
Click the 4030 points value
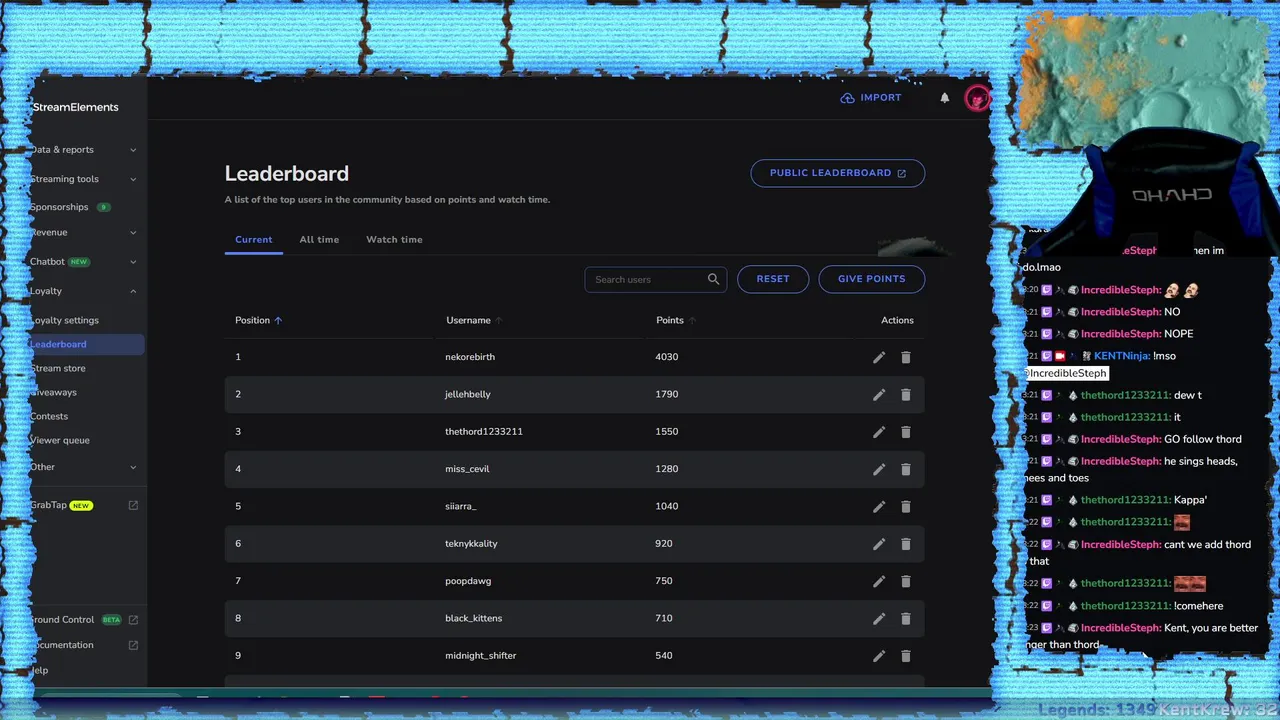pyautogui.click(x=666, y=357)
